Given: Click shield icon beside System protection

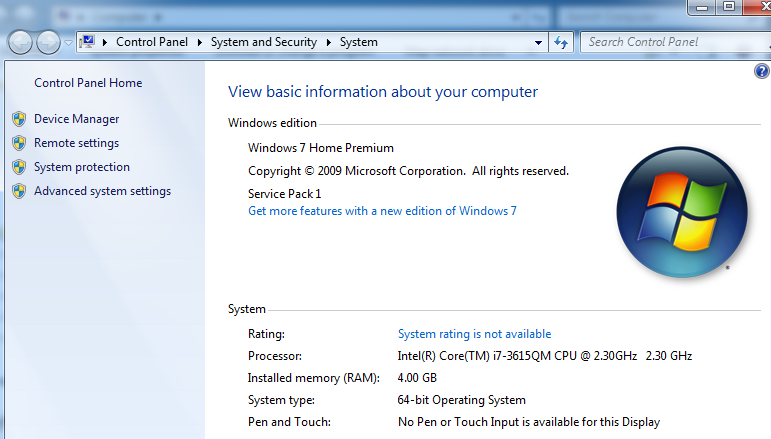Looking at the screenshot, I should [x=19, y=167].
